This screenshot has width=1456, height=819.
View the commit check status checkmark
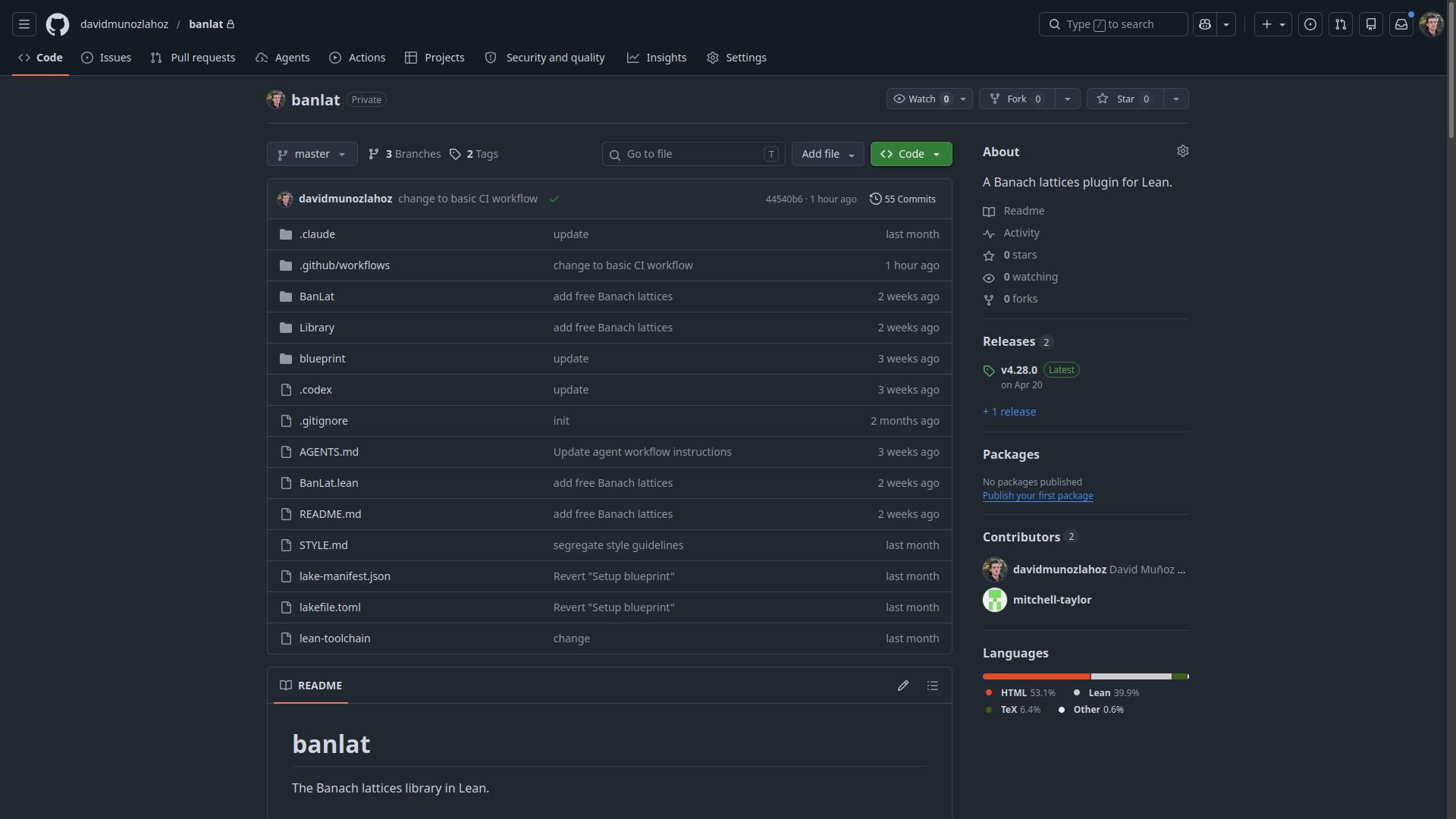pos(554,199)
